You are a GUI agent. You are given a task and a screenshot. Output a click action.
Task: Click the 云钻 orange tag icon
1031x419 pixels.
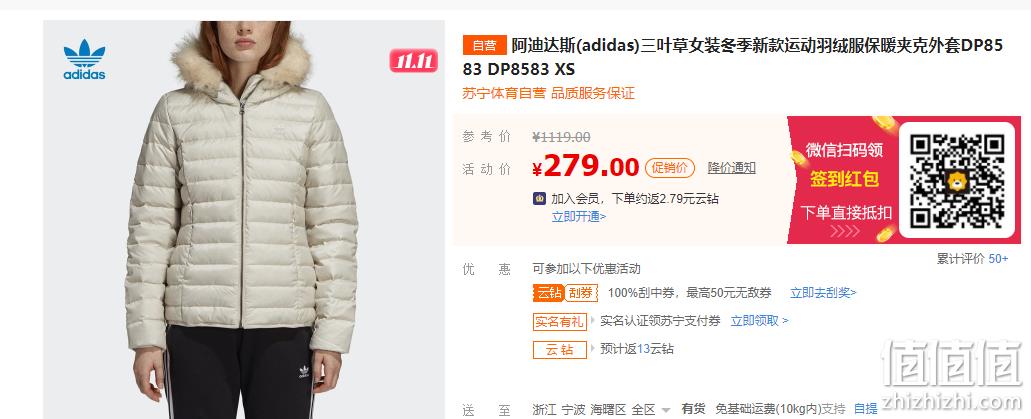[x=548, y=293]
